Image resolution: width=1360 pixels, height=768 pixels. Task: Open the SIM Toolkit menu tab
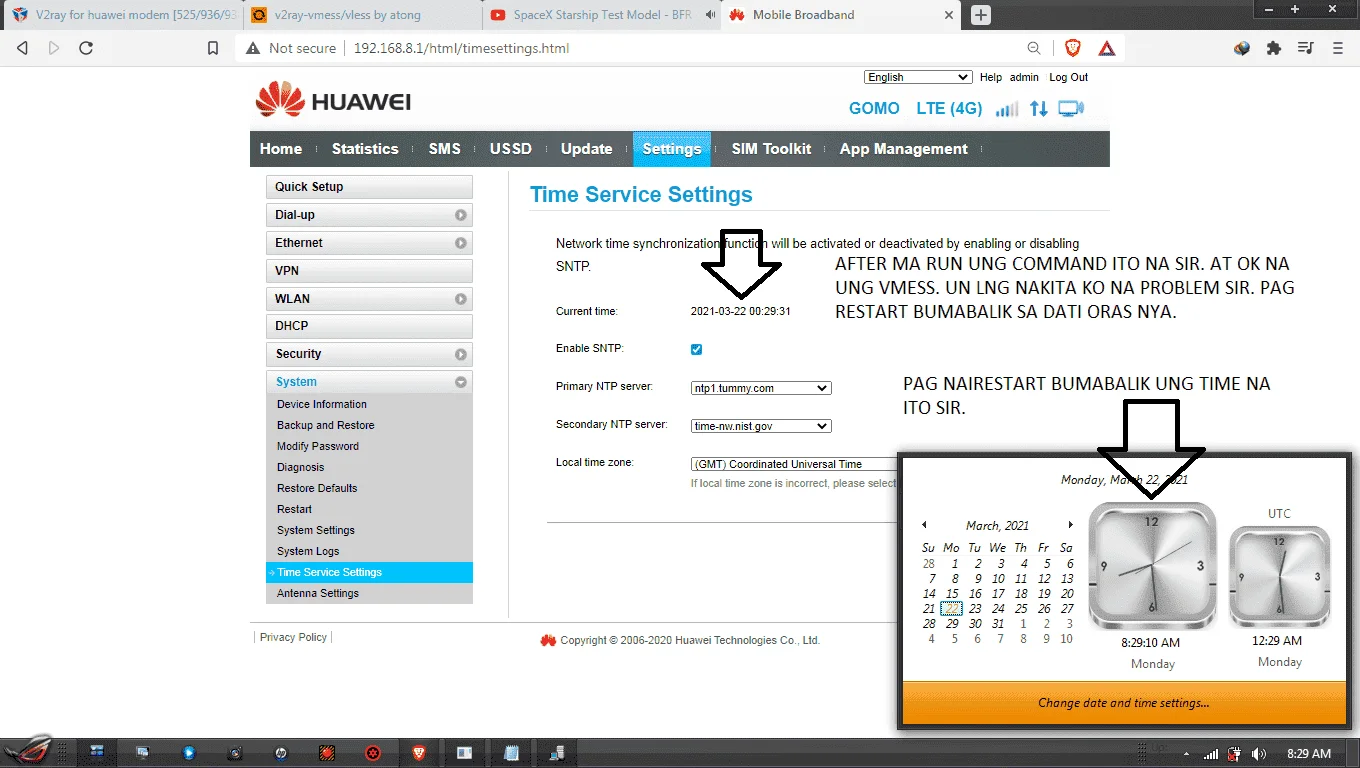[772, 149]
